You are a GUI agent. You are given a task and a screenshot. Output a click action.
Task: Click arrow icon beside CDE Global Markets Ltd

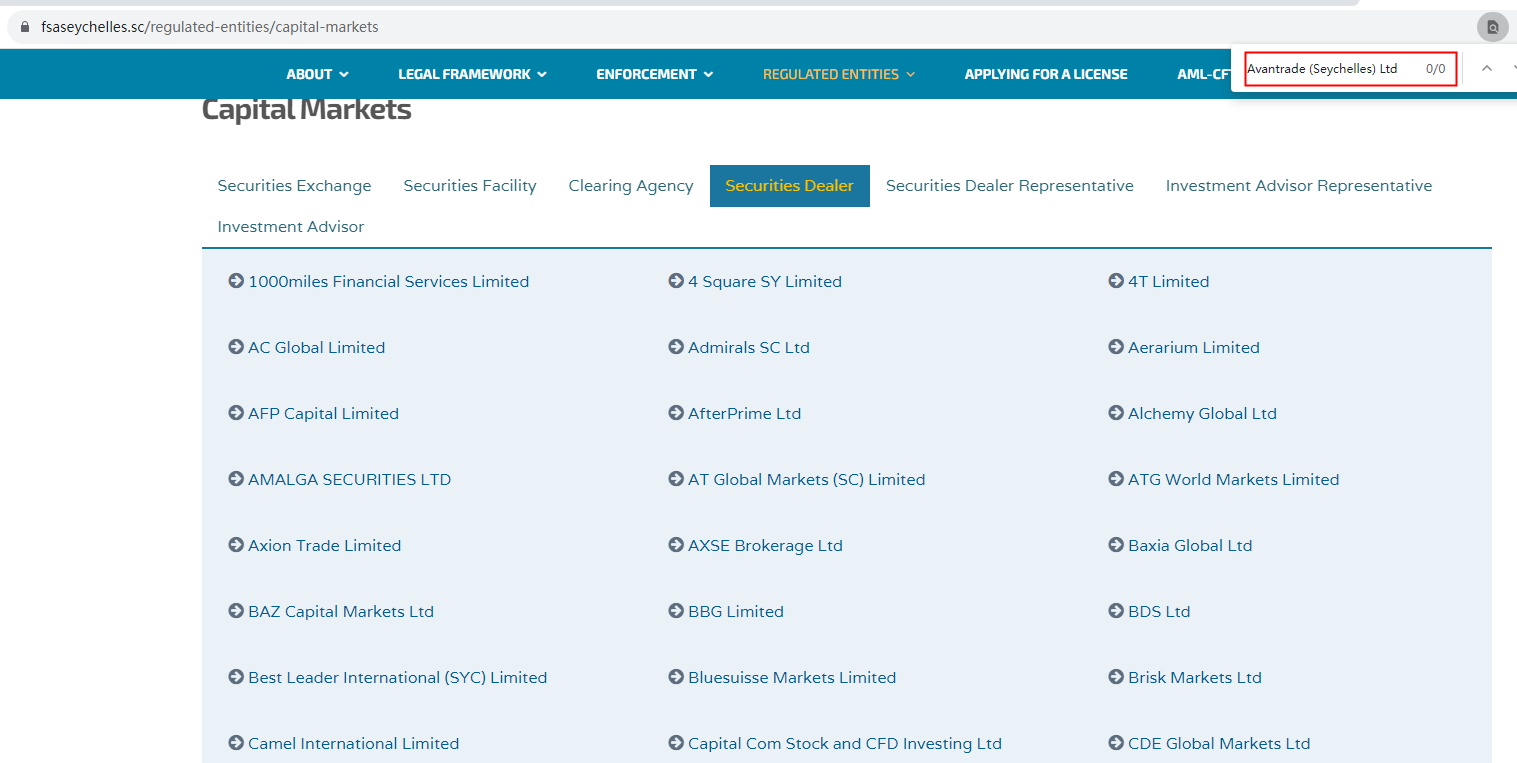(1116, 743)
